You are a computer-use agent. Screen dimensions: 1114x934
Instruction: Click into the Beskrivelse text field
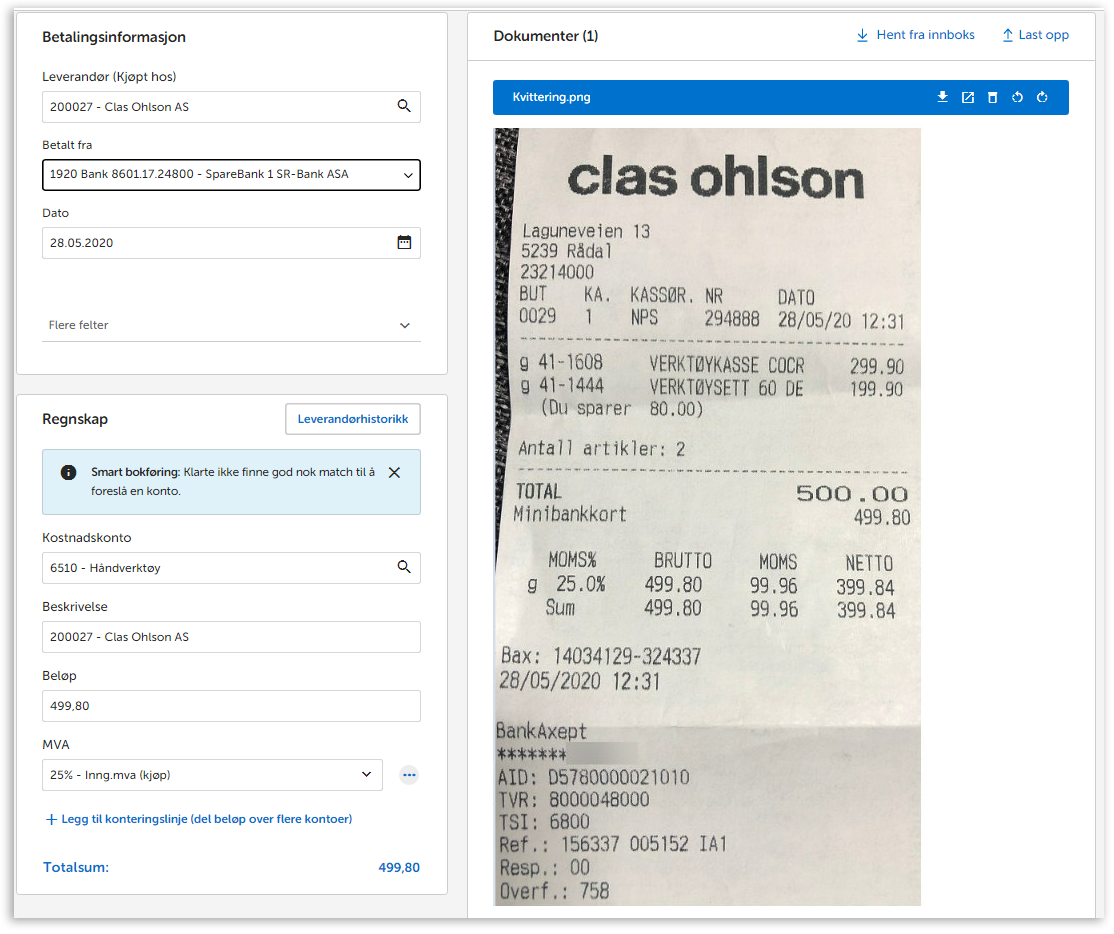click(231, 637)
